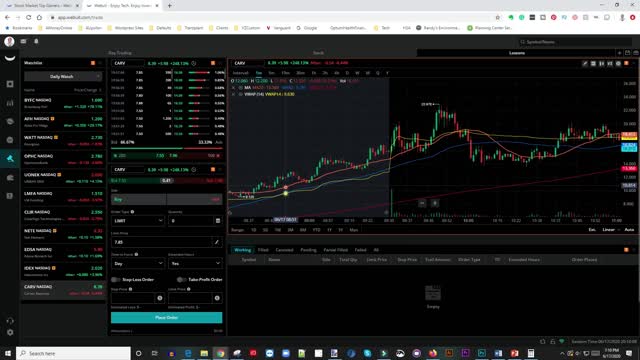Image resolution: width=640 pixels, height=360 pixels.
Task: Open calculator app in taskbar
Action: pyautogui.click(x=531, y=353)
